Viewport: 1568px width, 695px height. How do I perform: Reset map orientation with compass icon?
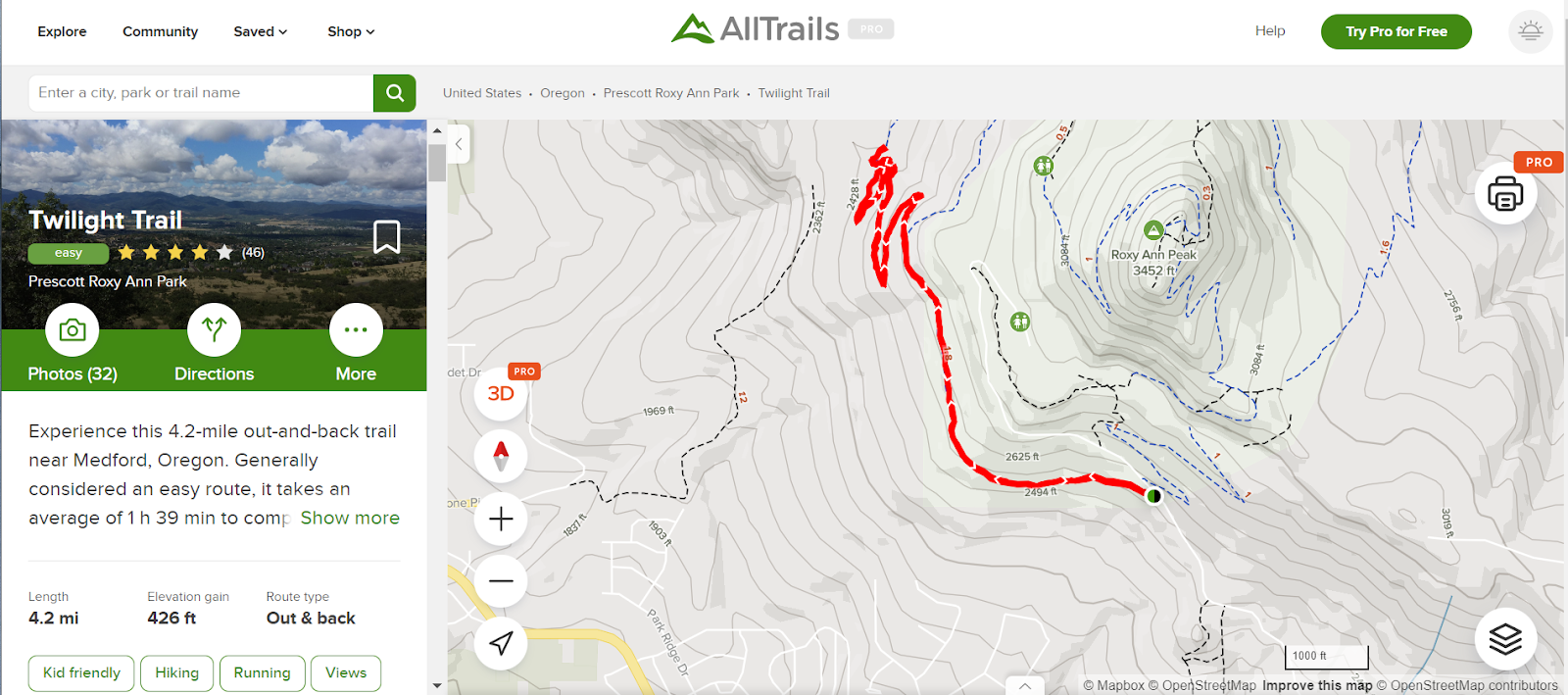pos(501,456)
